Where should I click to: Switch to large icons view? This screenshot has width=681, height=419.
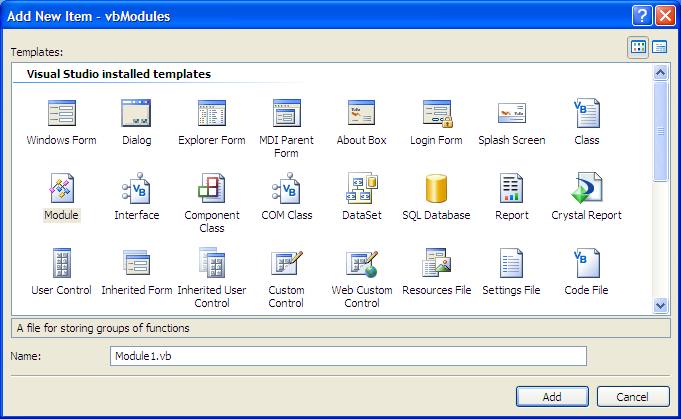(638, 47)
